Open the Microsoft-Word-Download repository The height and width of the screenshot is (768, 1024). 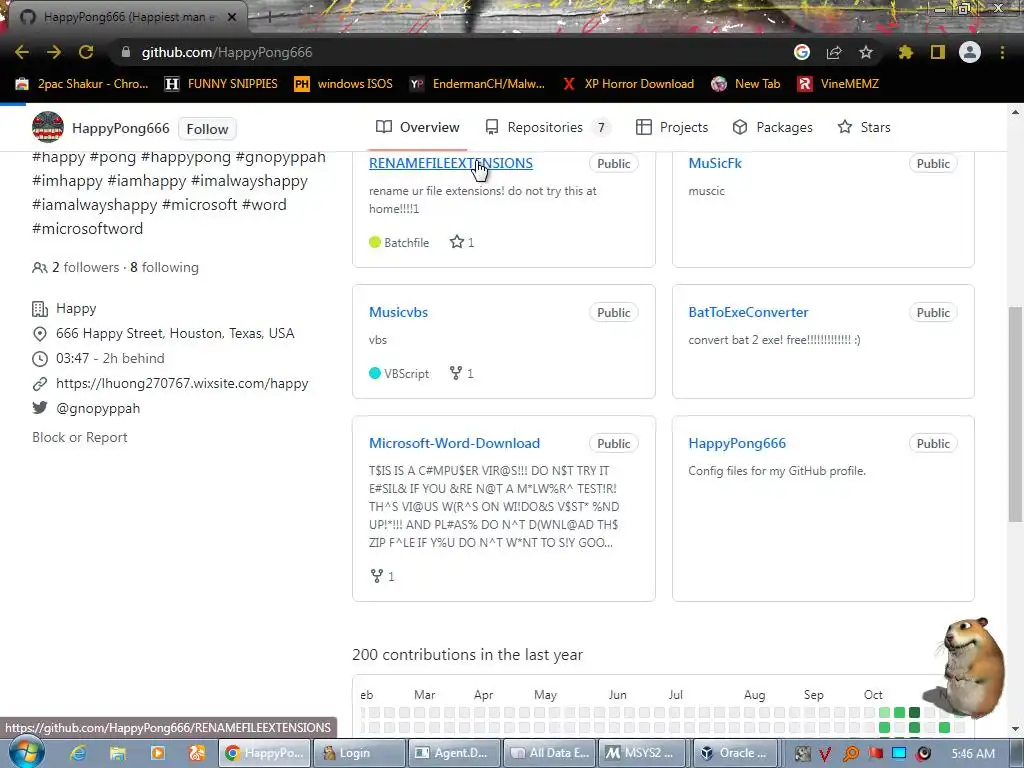tap(455, 443)
